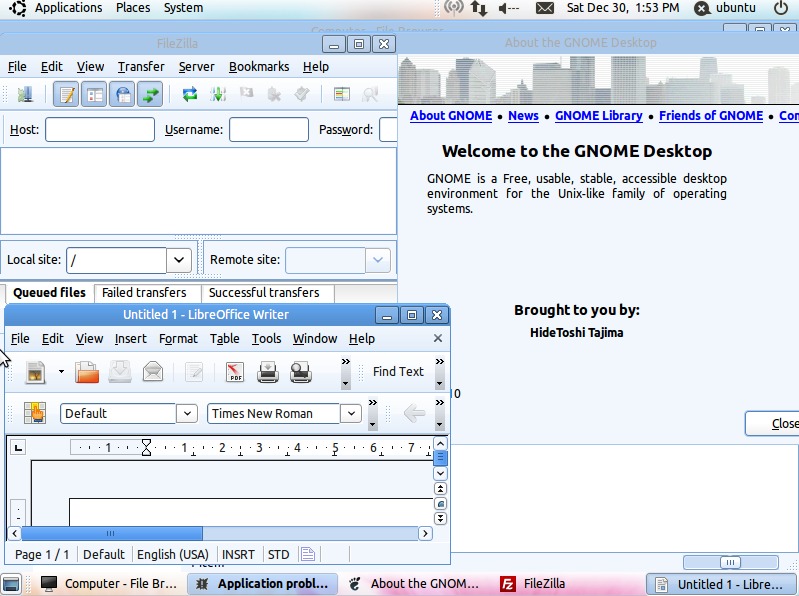Click English (USA) language in status bar
Image resolution: width=799 pixels, height=596 pixels.
click(x=173, y=554)
